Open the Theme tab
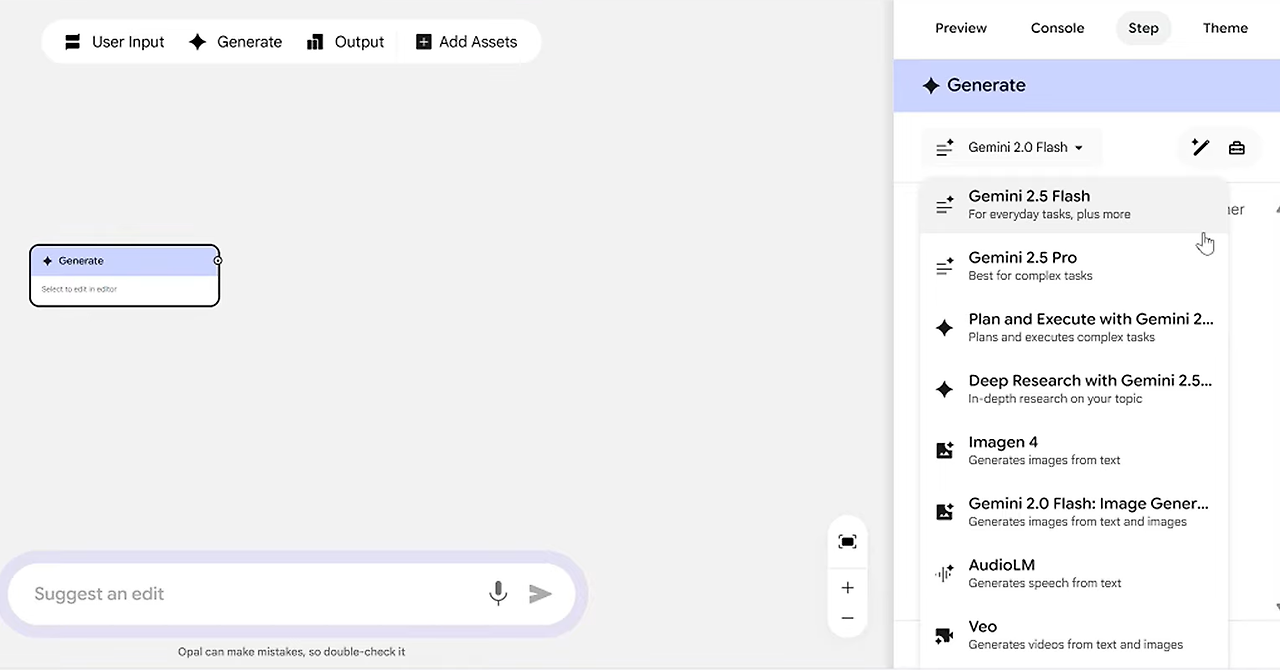The width and height of the screenshot is (1280, 670). pos(1225,28)
